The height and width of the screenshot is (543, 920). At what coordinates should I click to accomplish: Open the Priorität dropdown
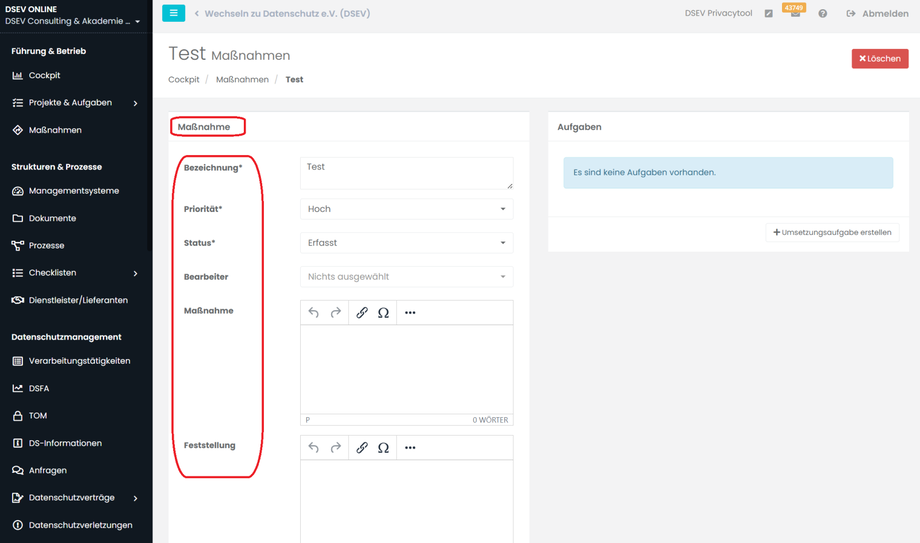pos(406,209)
